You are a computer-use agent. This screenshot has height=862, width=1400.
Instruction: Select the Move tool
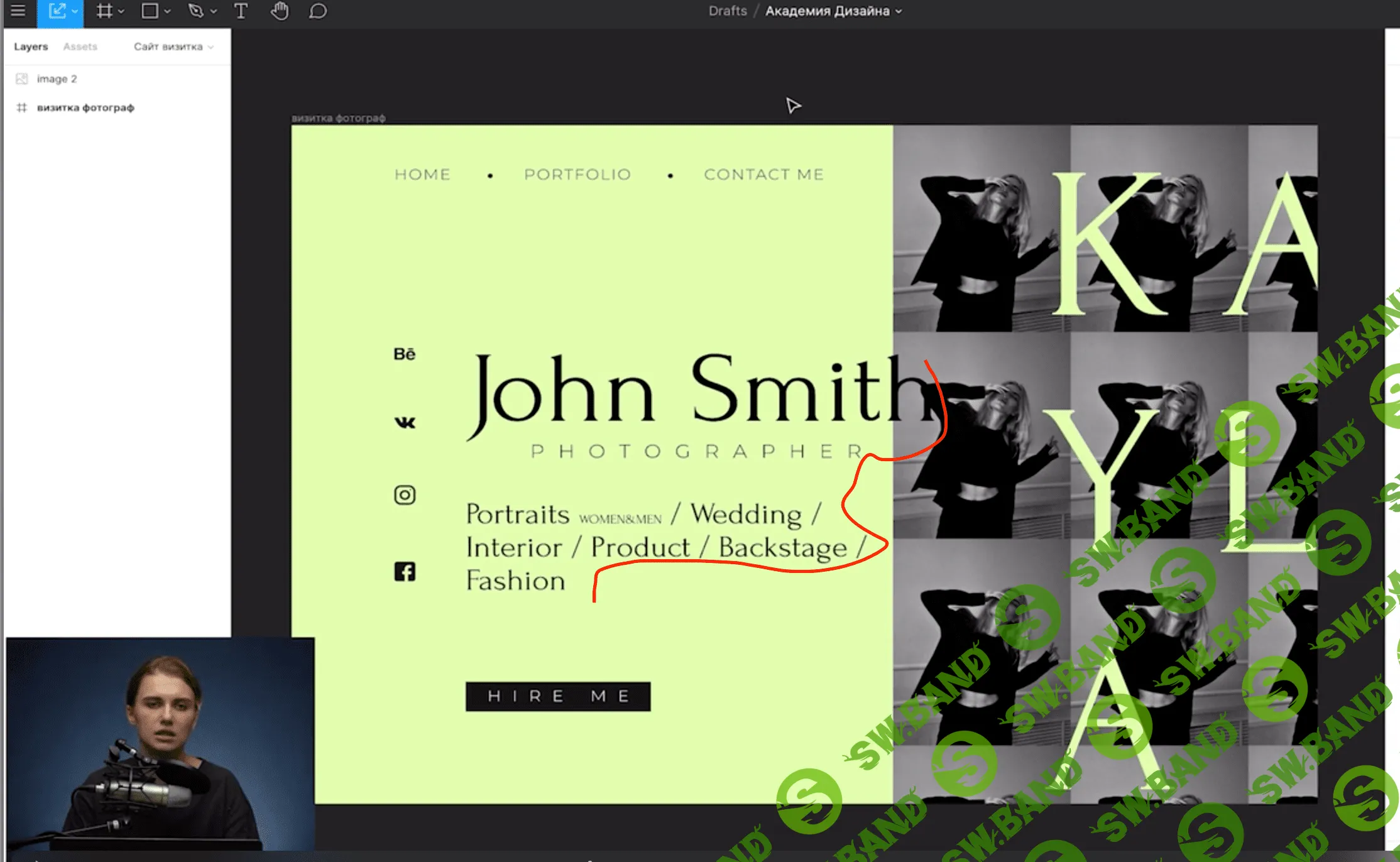coord(57,11)
